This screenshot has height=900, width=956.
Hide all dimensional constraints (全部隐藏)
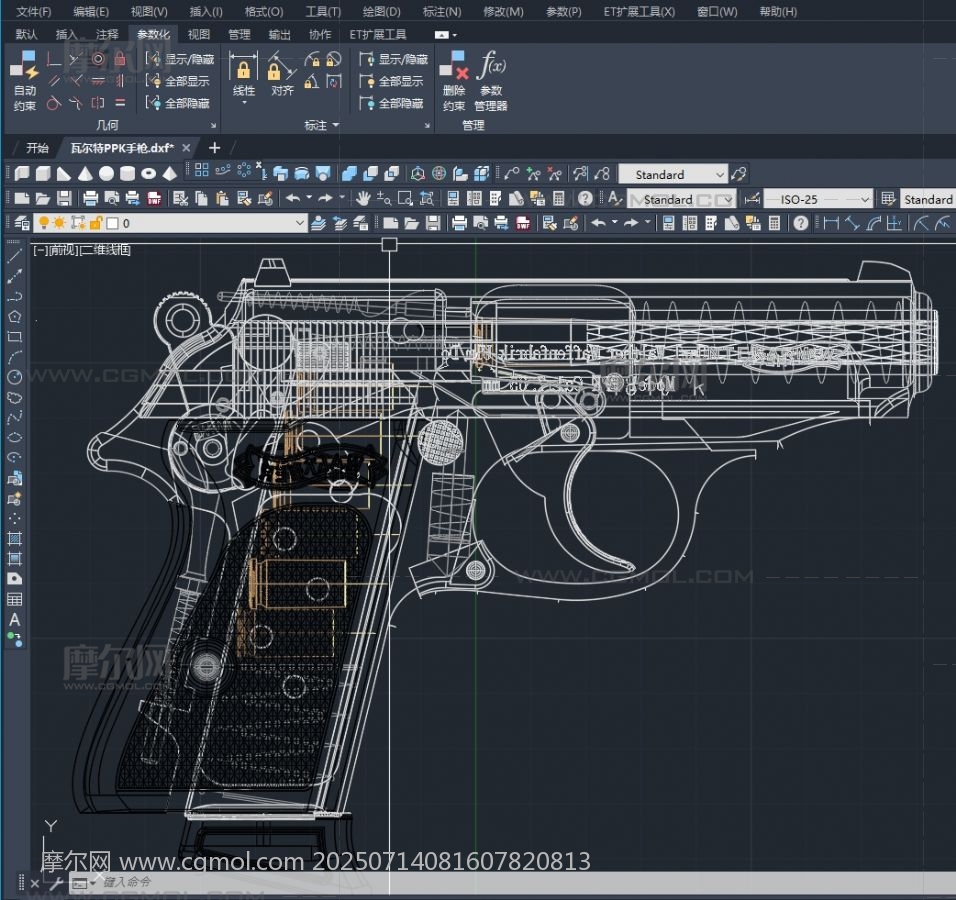click(392, 103)
